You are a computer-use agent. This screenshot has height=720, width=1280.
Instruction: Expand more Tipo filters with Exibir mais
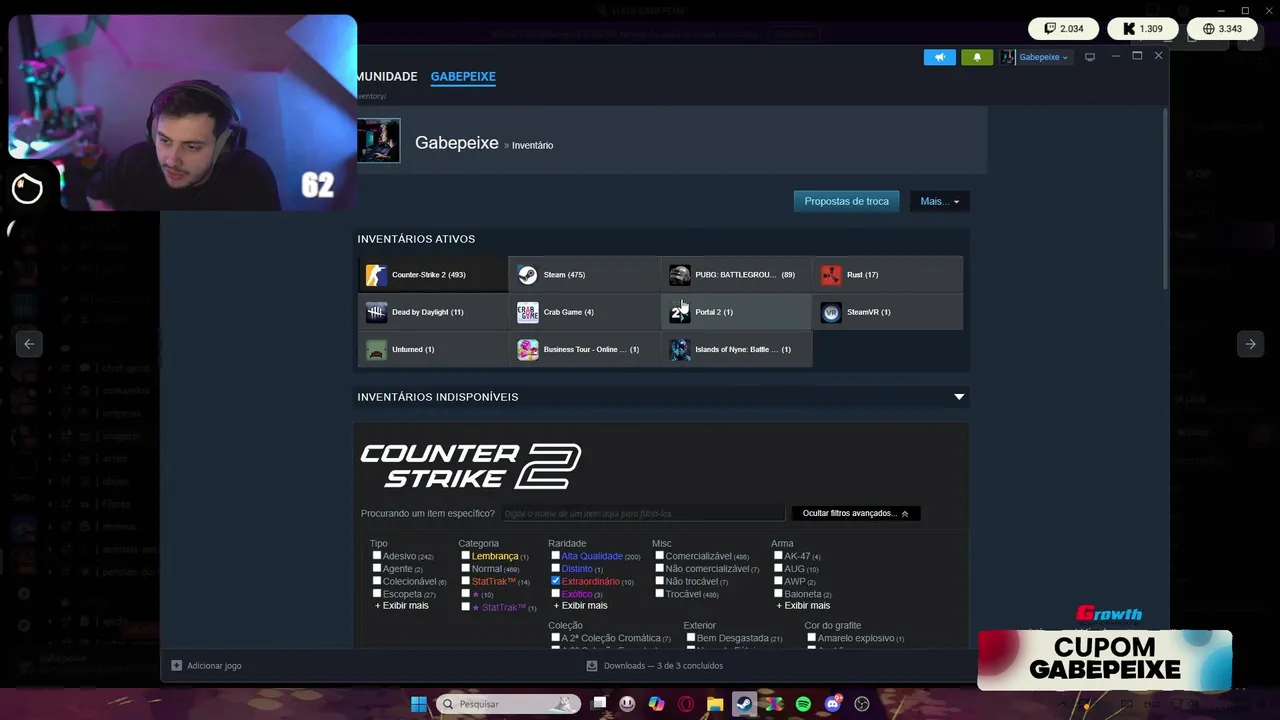(402, 606)
